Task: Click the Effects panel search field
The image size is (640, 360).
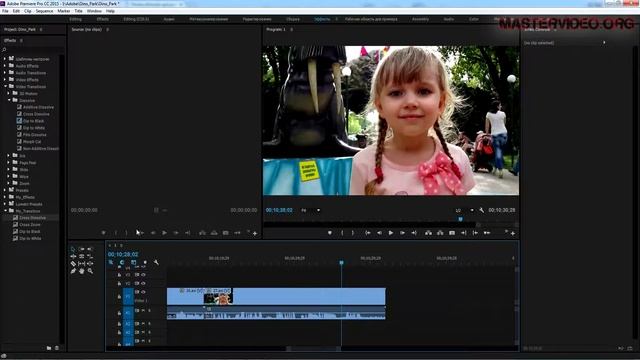Action: (33, 50)
